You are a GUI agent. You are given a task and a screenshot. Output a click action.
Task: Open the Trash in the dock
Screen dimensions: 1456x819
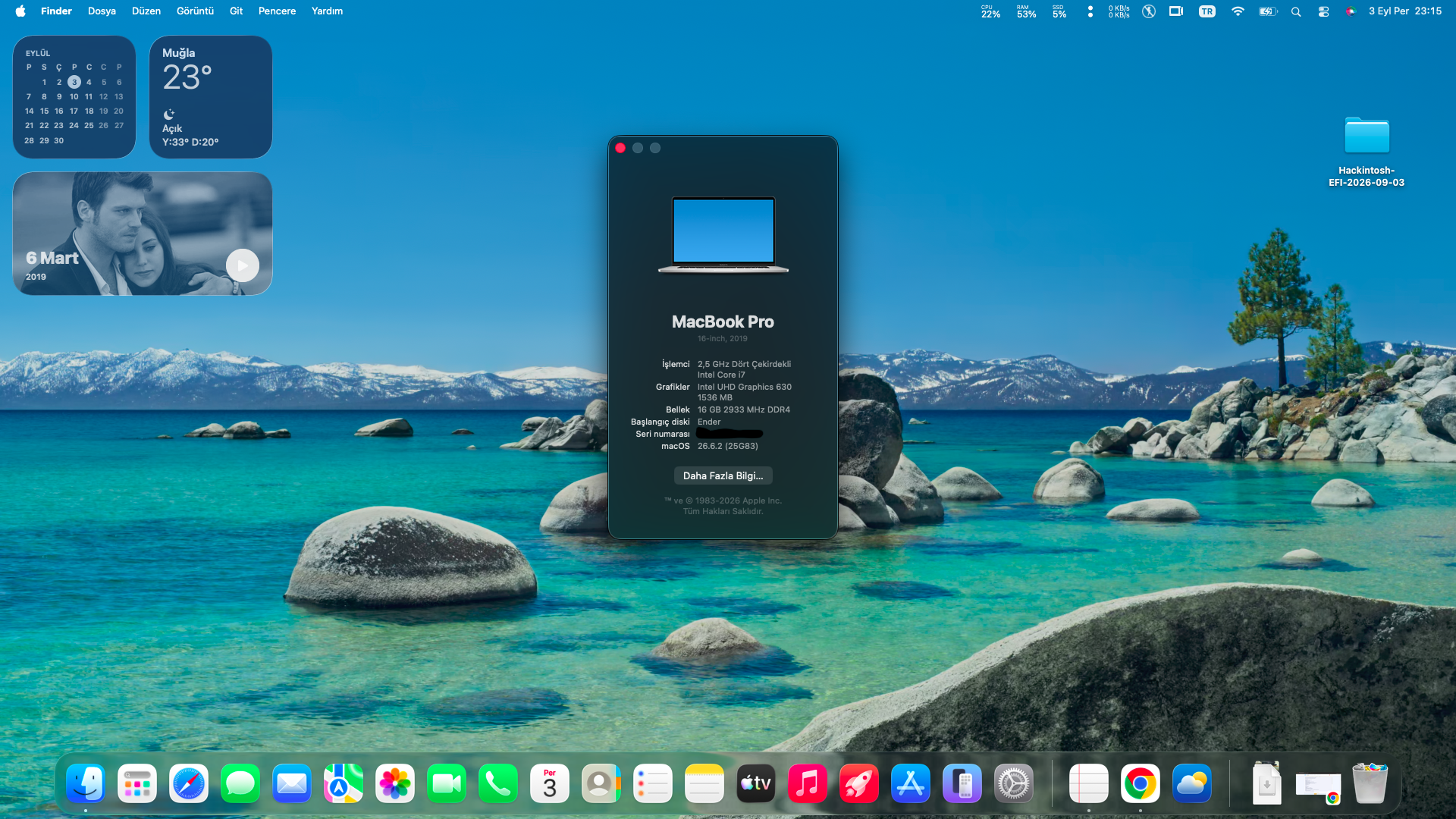(x=1370, y=783)
